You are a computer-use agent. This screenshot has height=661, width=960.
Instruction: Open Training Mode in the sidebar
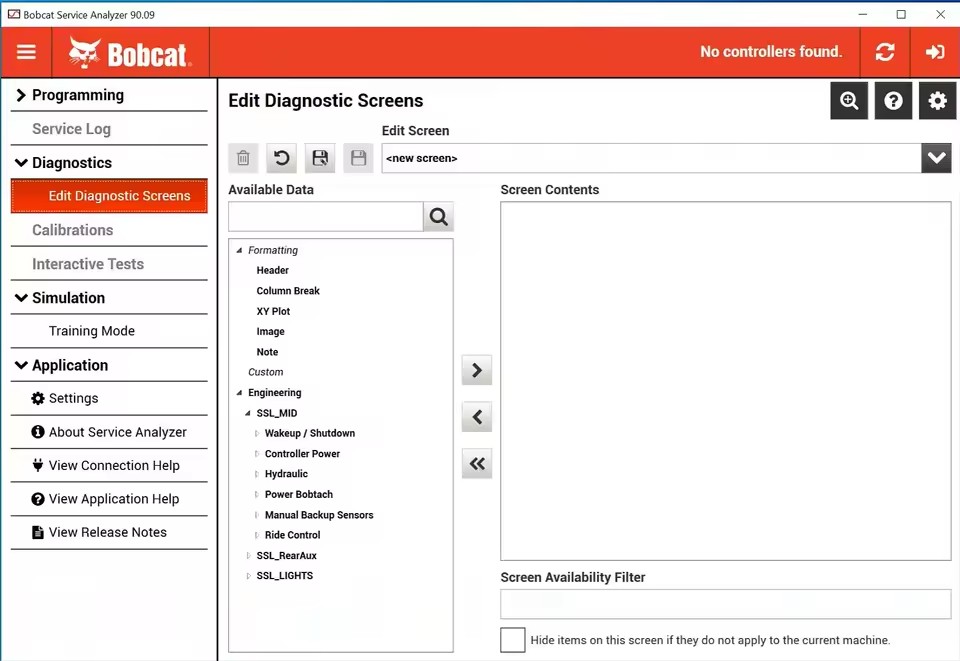pos(92,331)
